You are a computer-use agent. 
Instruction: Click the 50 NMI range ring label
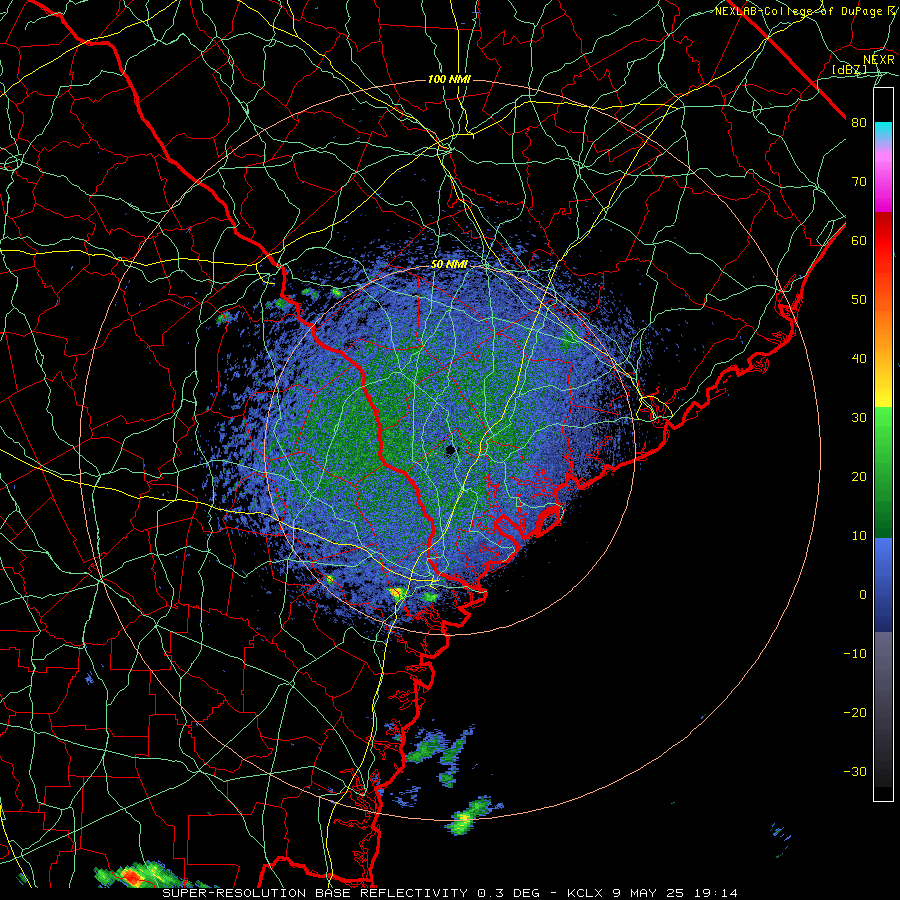pos(449,265)
